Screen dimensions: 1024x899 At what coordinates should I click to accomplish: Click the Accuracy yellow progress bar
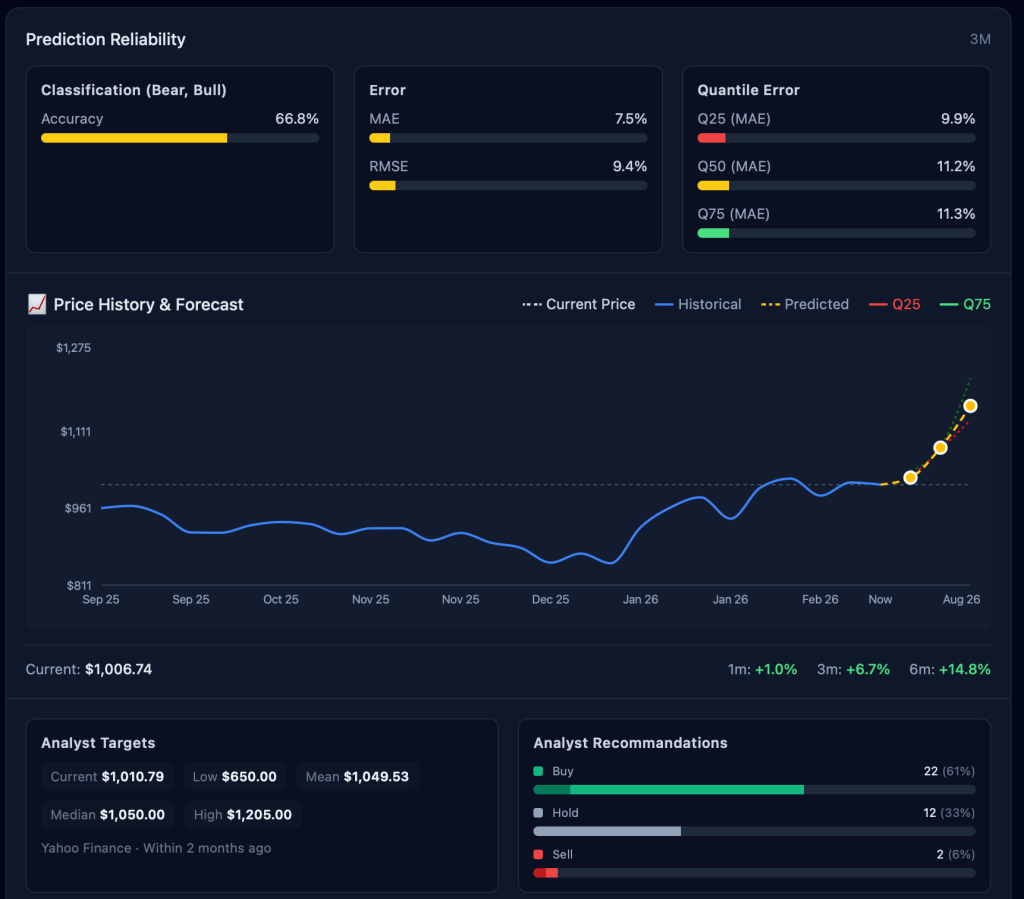coord(134,138)
